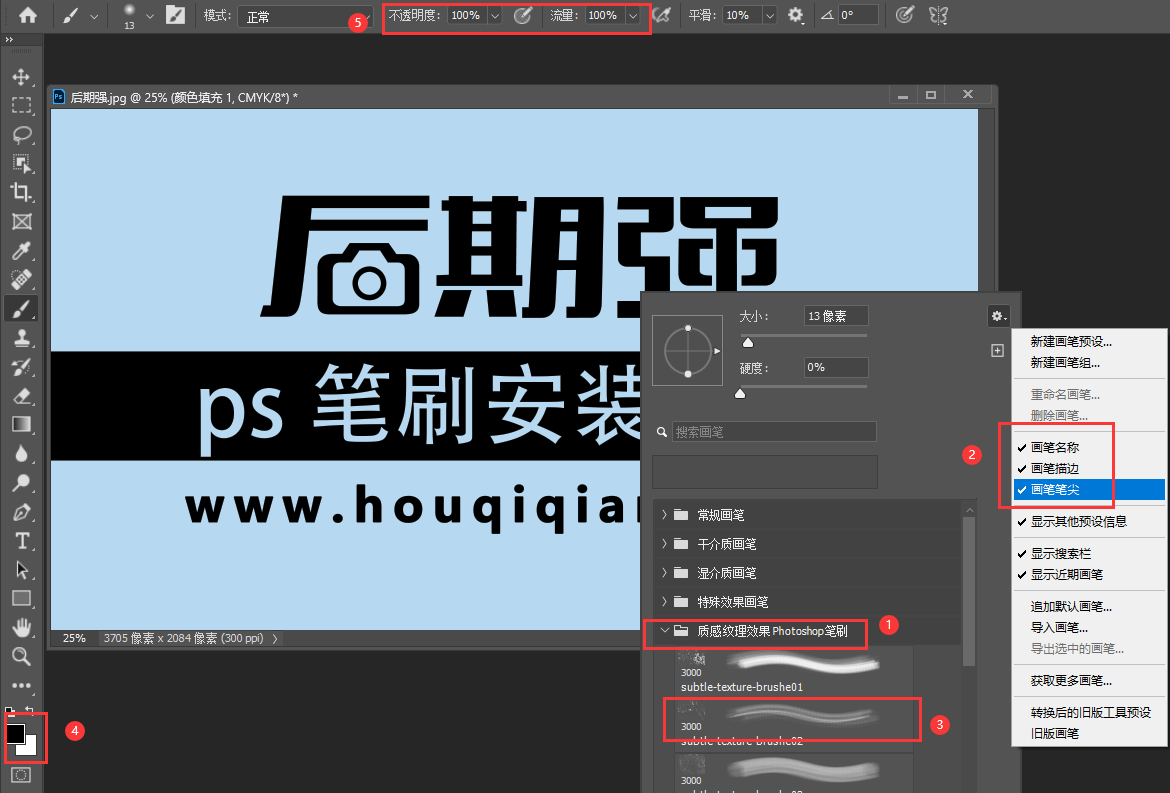Image resolution: width=1170 pixels, height=793 pixels.
Task: Swap foreground and background colors
Action: click(30, 710)
